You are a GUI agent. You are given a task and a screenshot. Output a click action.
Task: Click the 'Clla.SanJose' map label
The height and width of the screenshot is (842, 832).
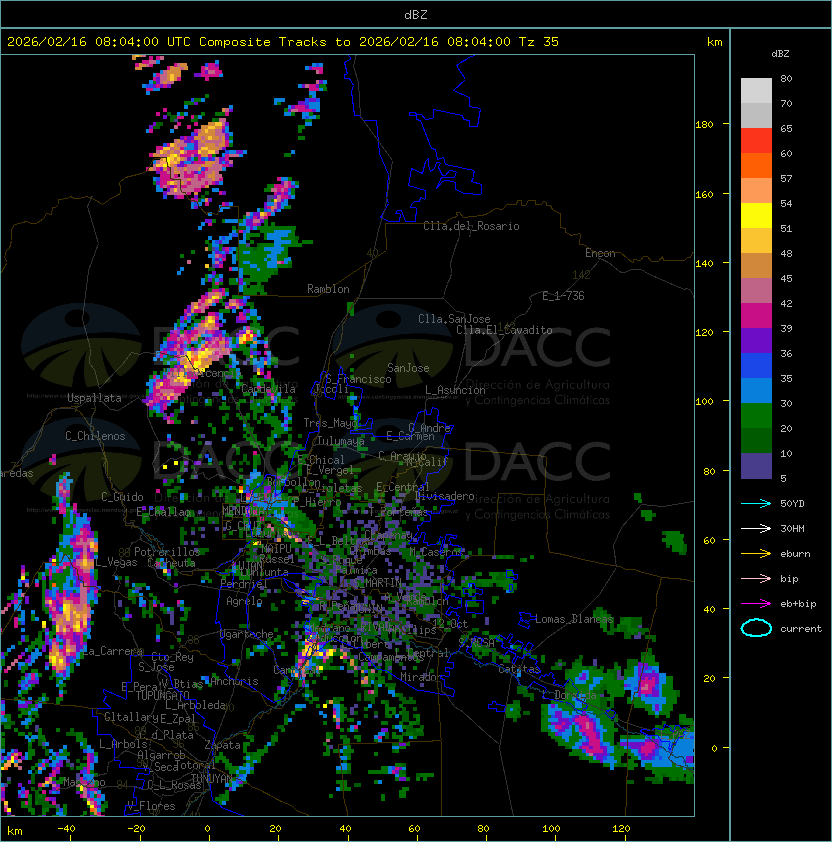454,319
